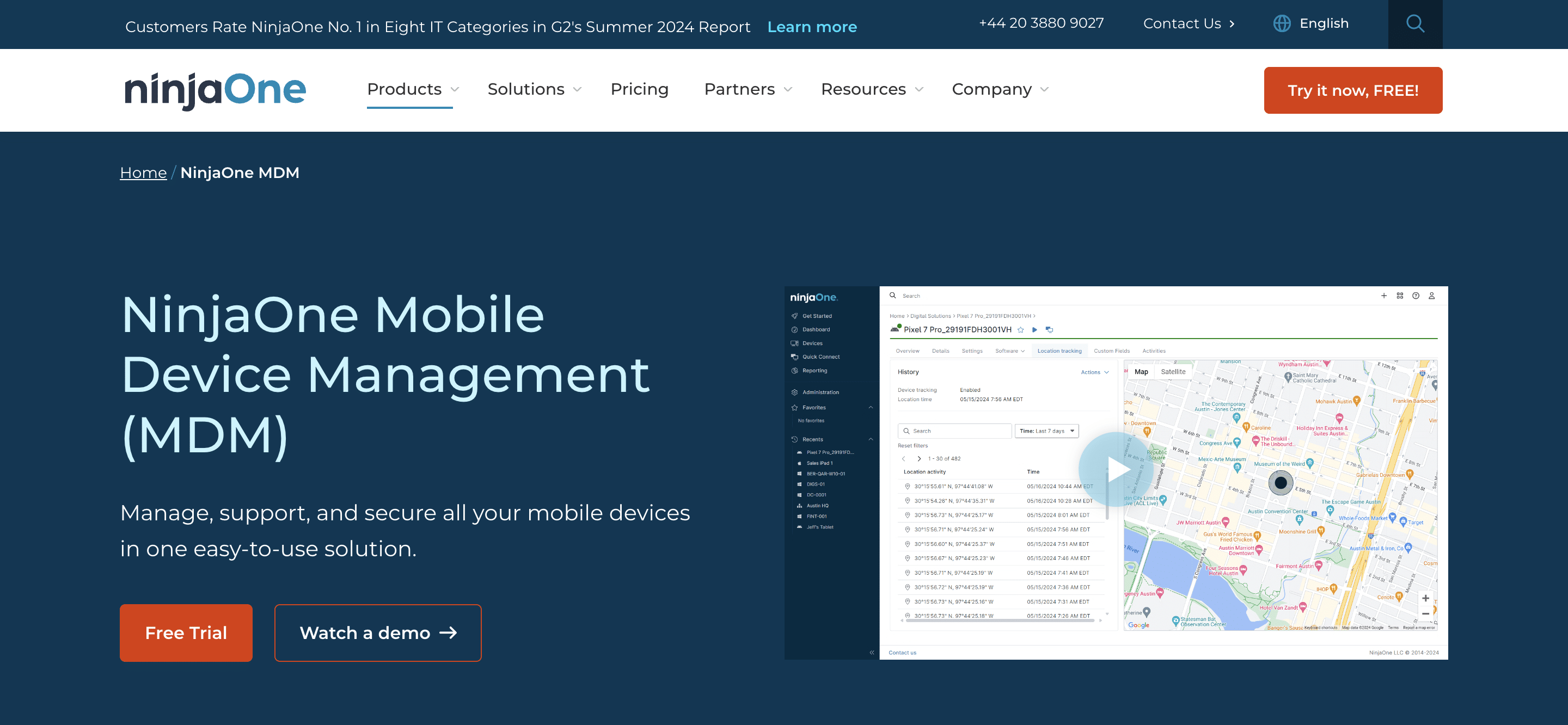This screenshot has width=1568, height=725.
Task: Click the NinjaOne logo
Action: pos(216,90)
